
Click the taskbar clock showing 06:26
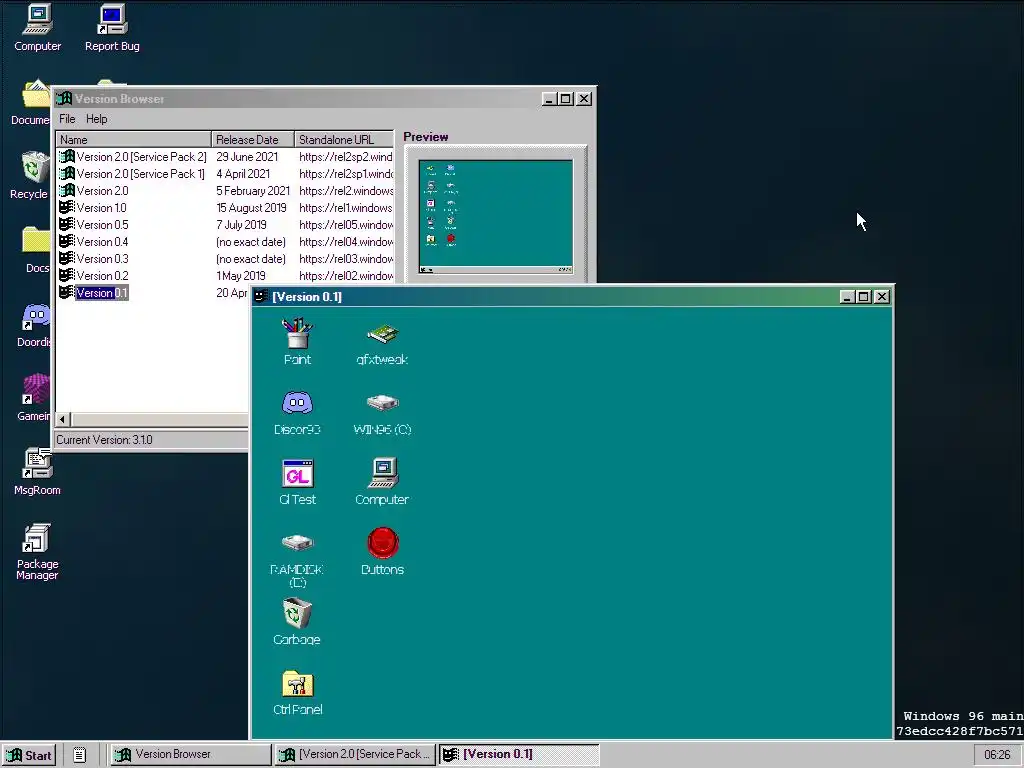(997, 755)
